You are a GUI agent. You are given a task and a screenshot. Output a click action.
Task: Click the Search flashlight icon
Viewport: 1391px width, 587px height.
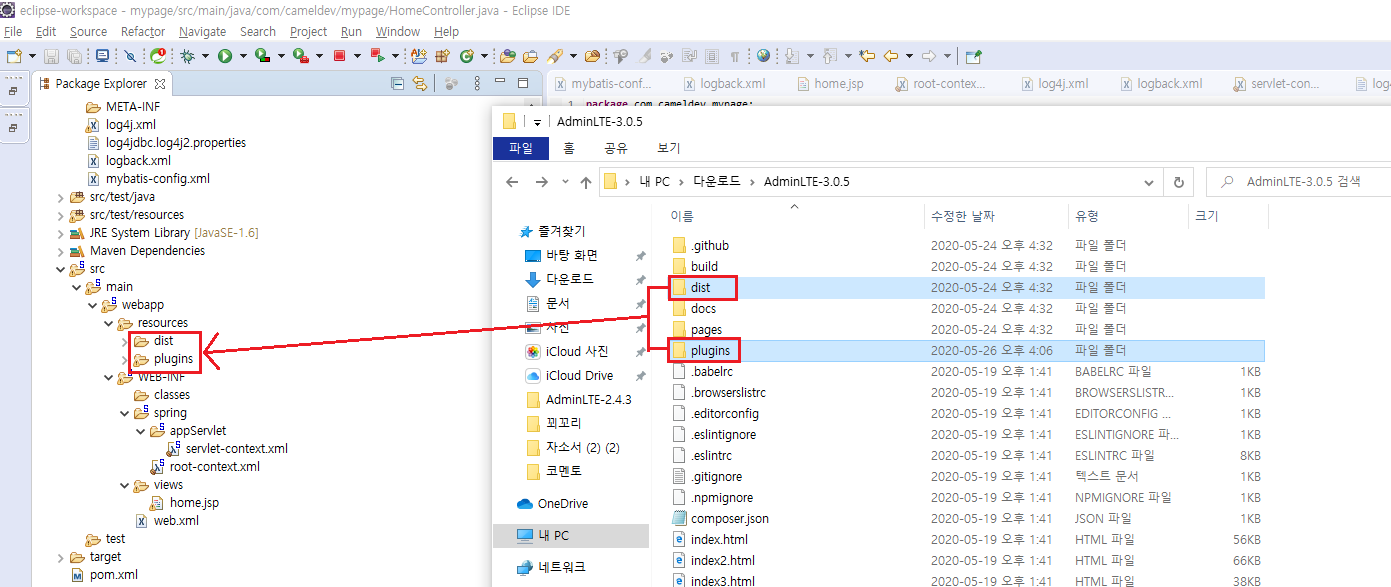pos(555,56)
